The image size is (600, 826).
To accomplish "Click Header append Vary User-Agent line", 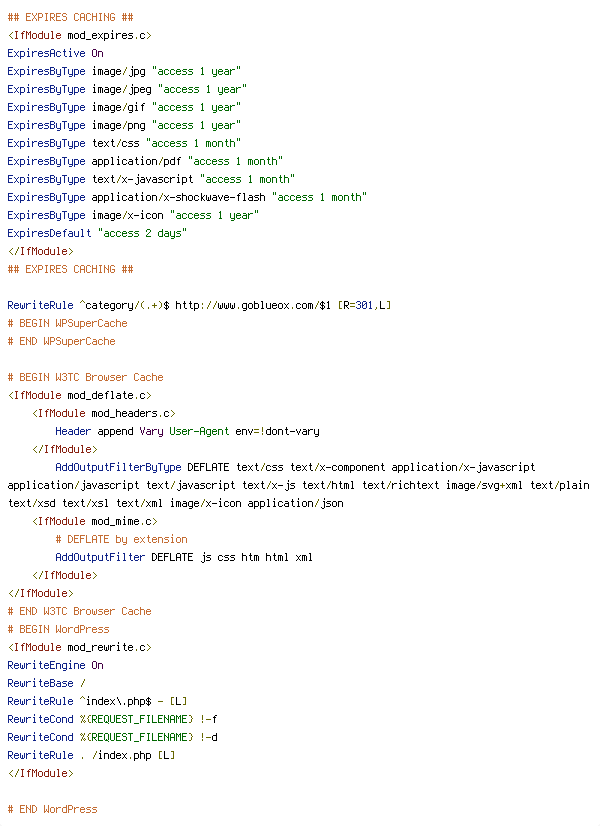I will coord(187,431).
